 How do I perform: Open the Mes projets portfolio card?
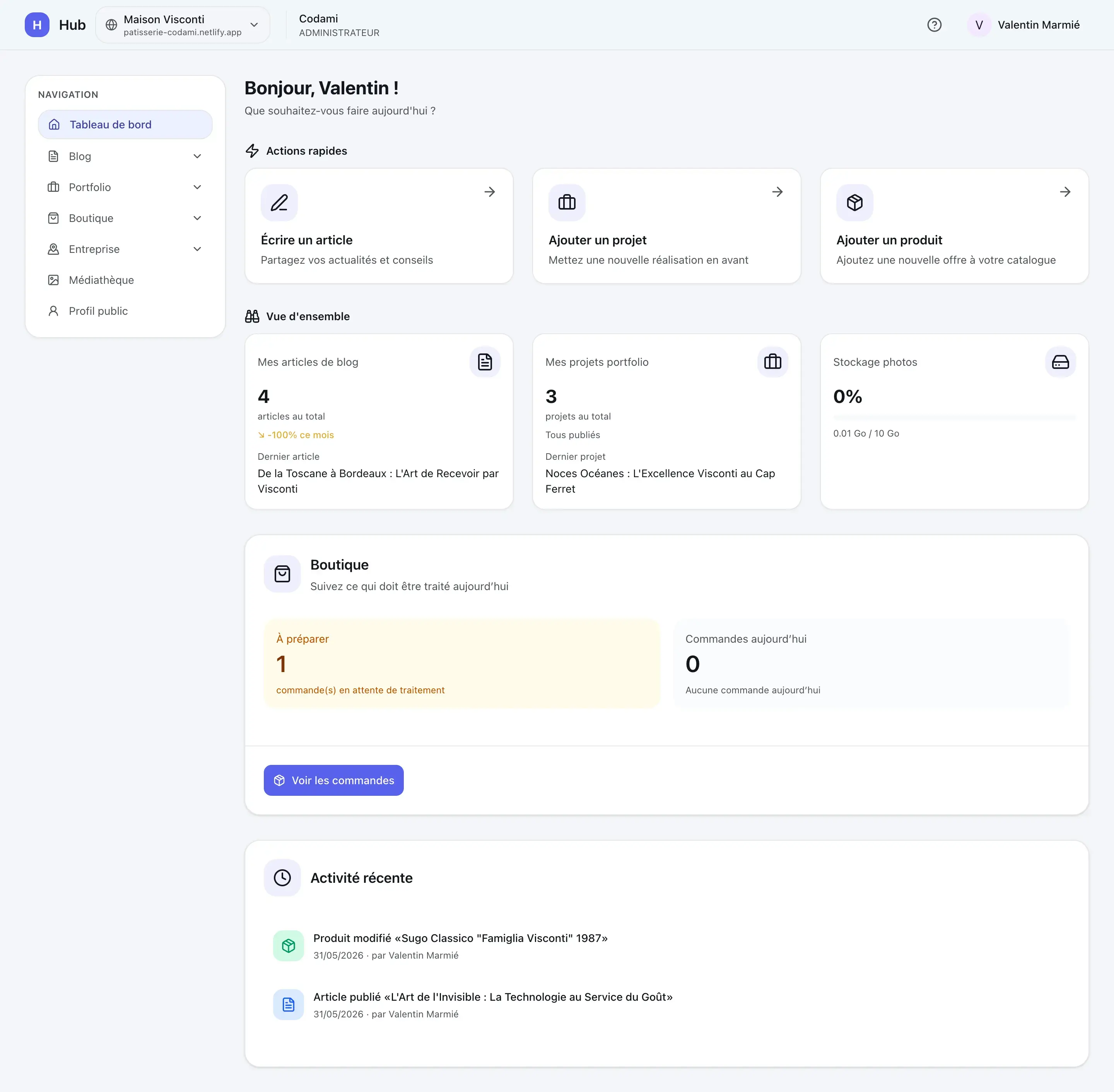[666, 421]
